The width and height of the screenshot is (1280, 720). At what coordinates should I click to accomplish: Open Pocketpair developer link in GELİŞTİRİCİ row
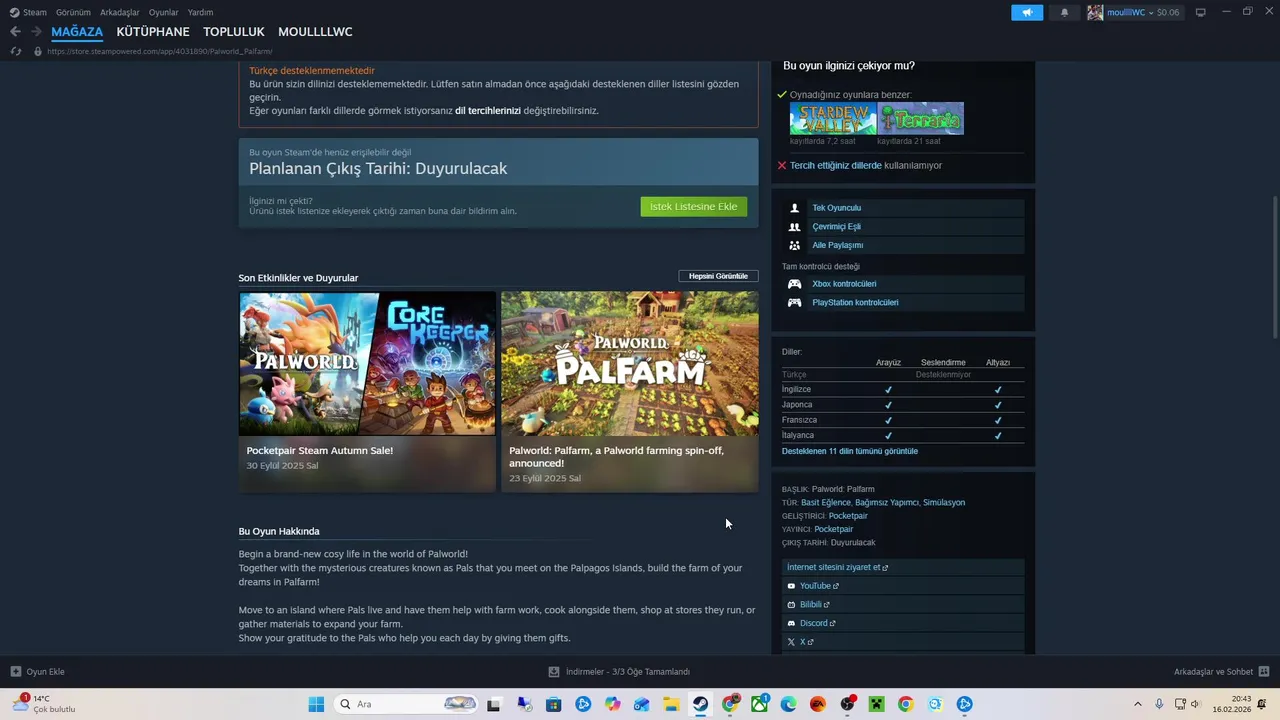tap(848, 516)
